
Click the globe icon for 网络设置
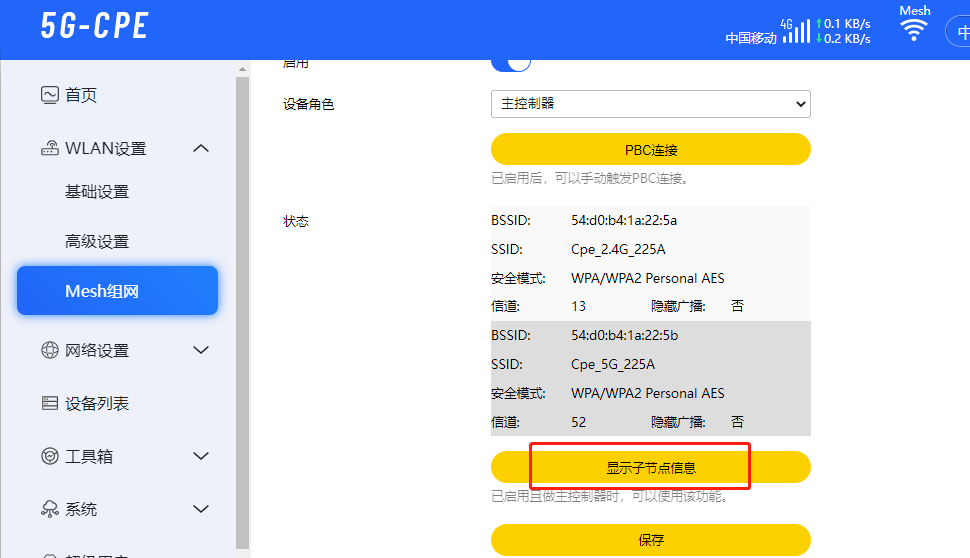50,351
